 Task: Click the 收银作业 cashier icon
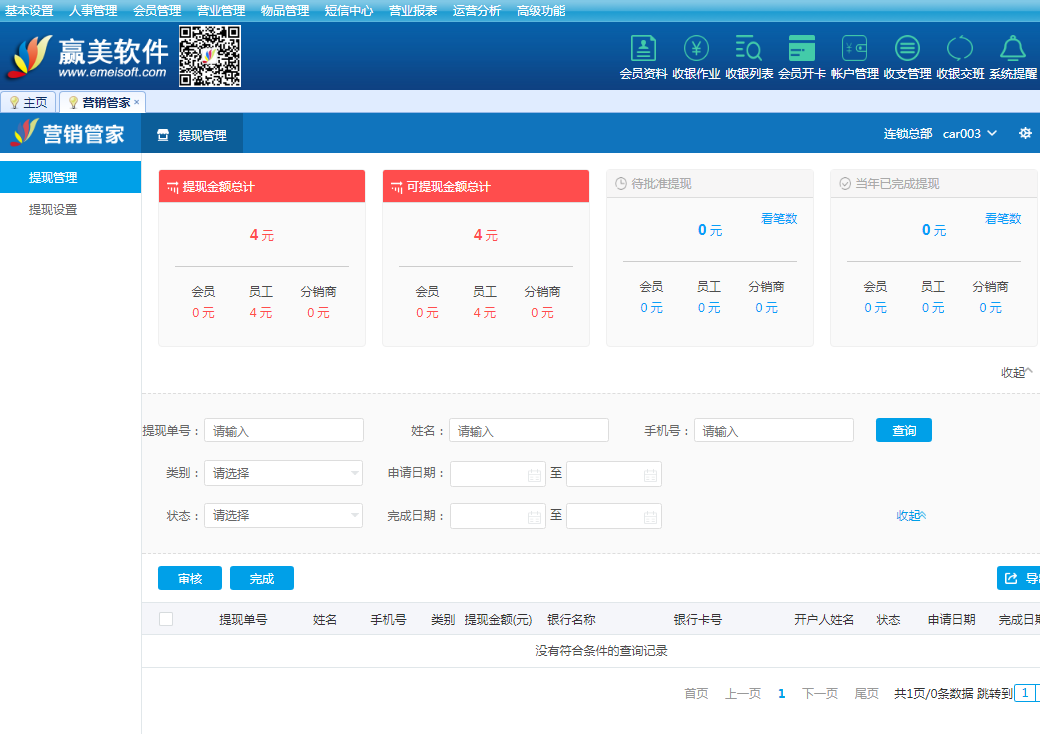696,49
